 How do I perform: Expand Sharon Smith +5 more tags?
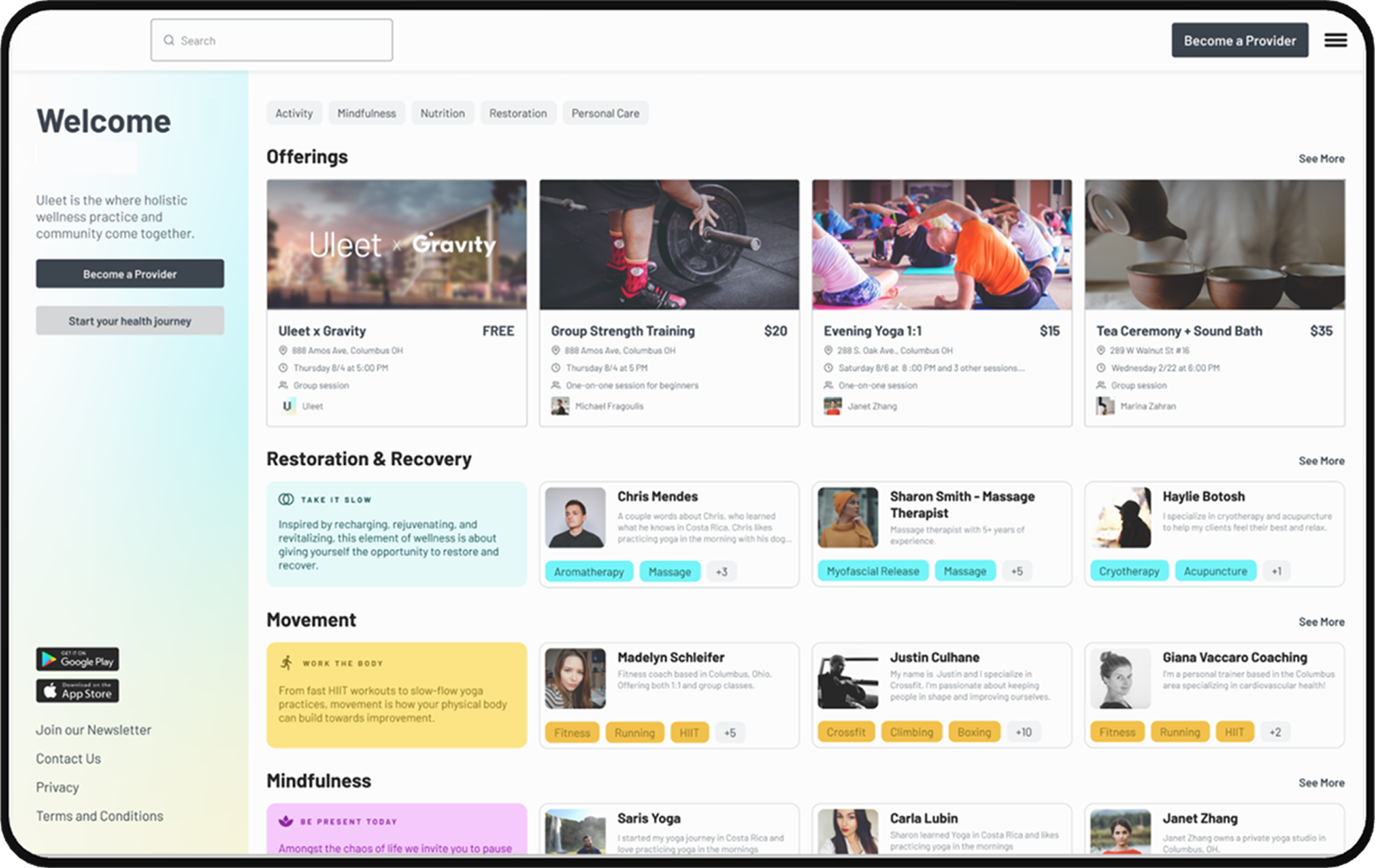point(1016,571)
